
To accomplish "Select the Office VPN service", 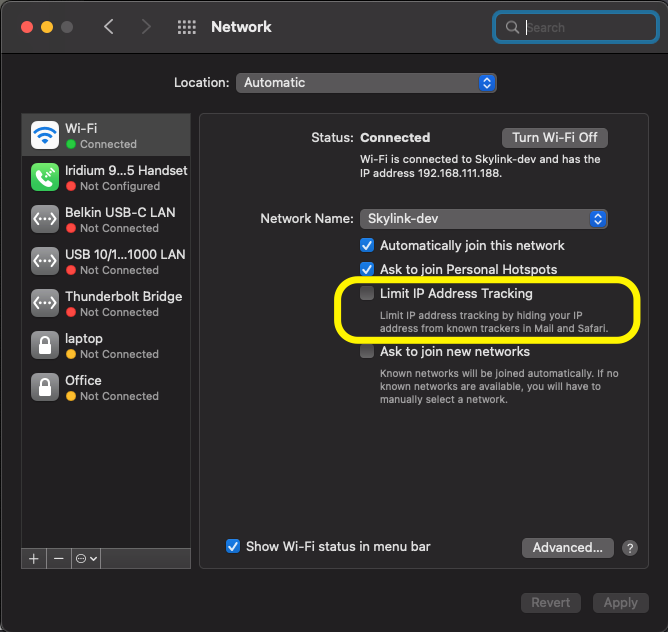I will [x=106, y=387].
